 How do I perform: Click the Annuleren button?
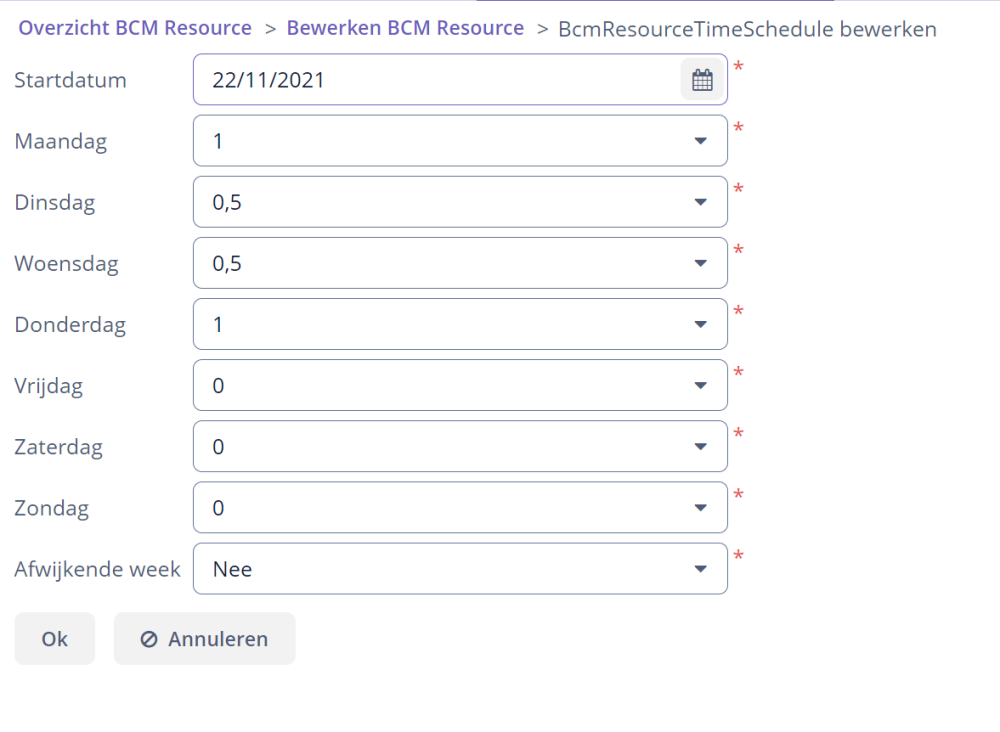click(204, 638)
